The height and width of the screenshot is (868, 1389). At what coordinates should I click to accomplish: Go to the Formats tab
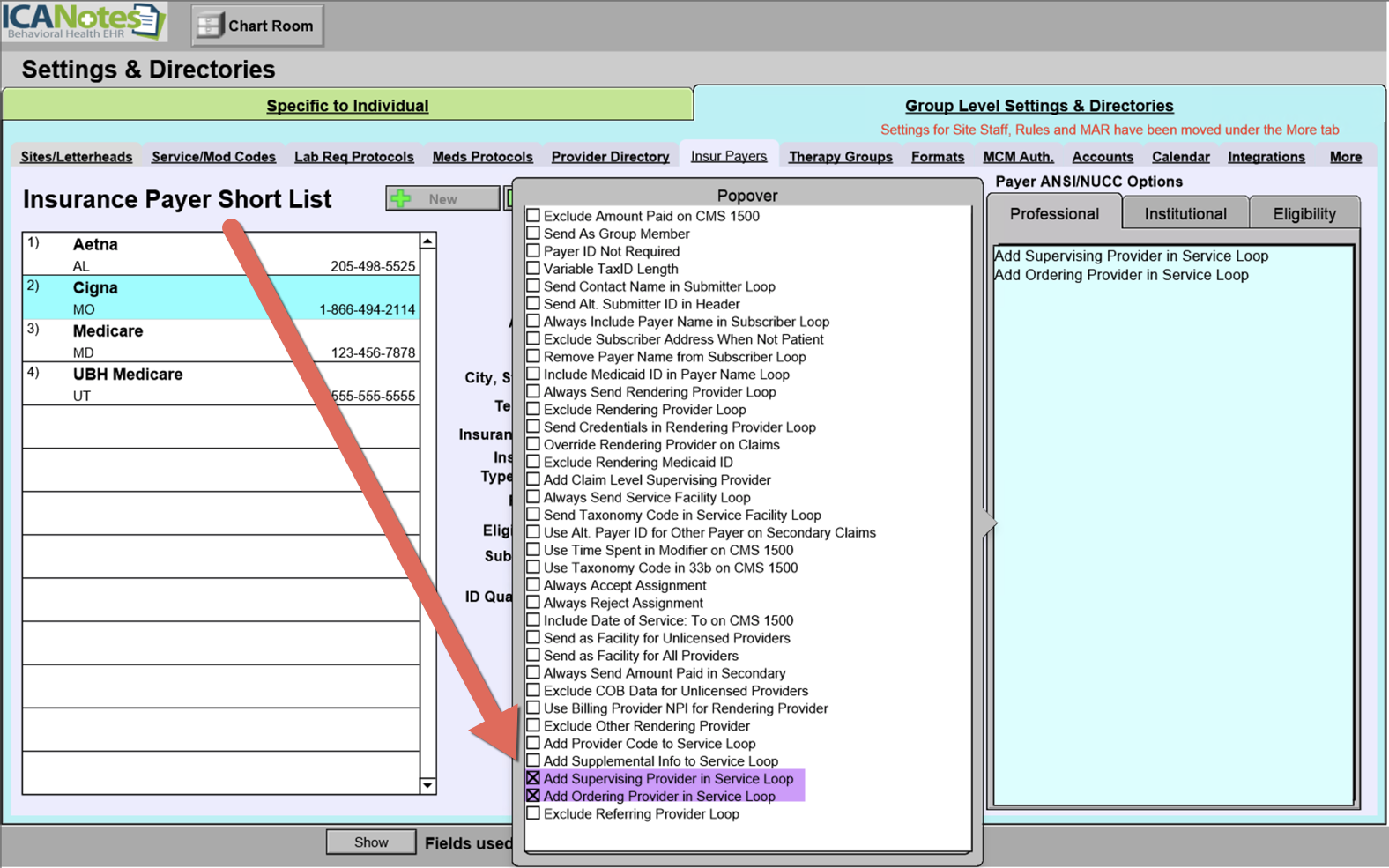pyautogui.click(x=938, y=157)
